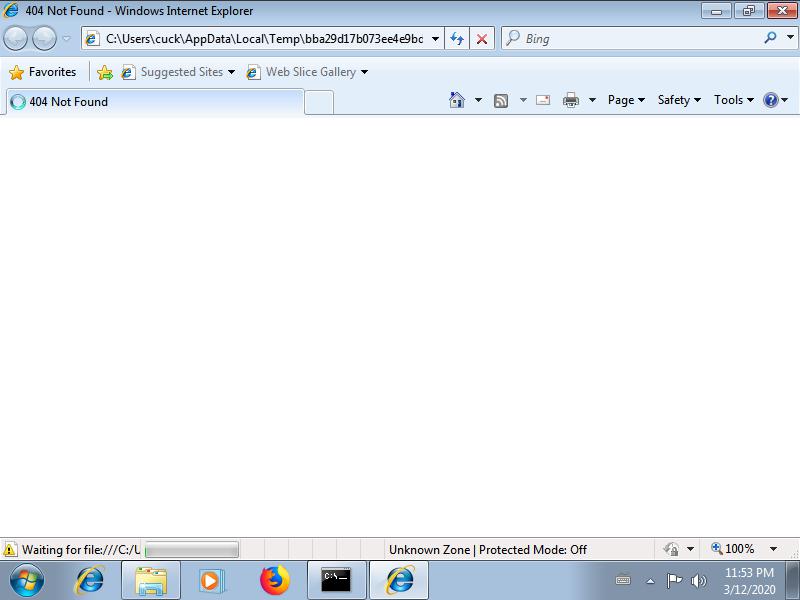
Task: Launch Internet Explorer pinned taskbar icon
Action: [x=90, y=581]
